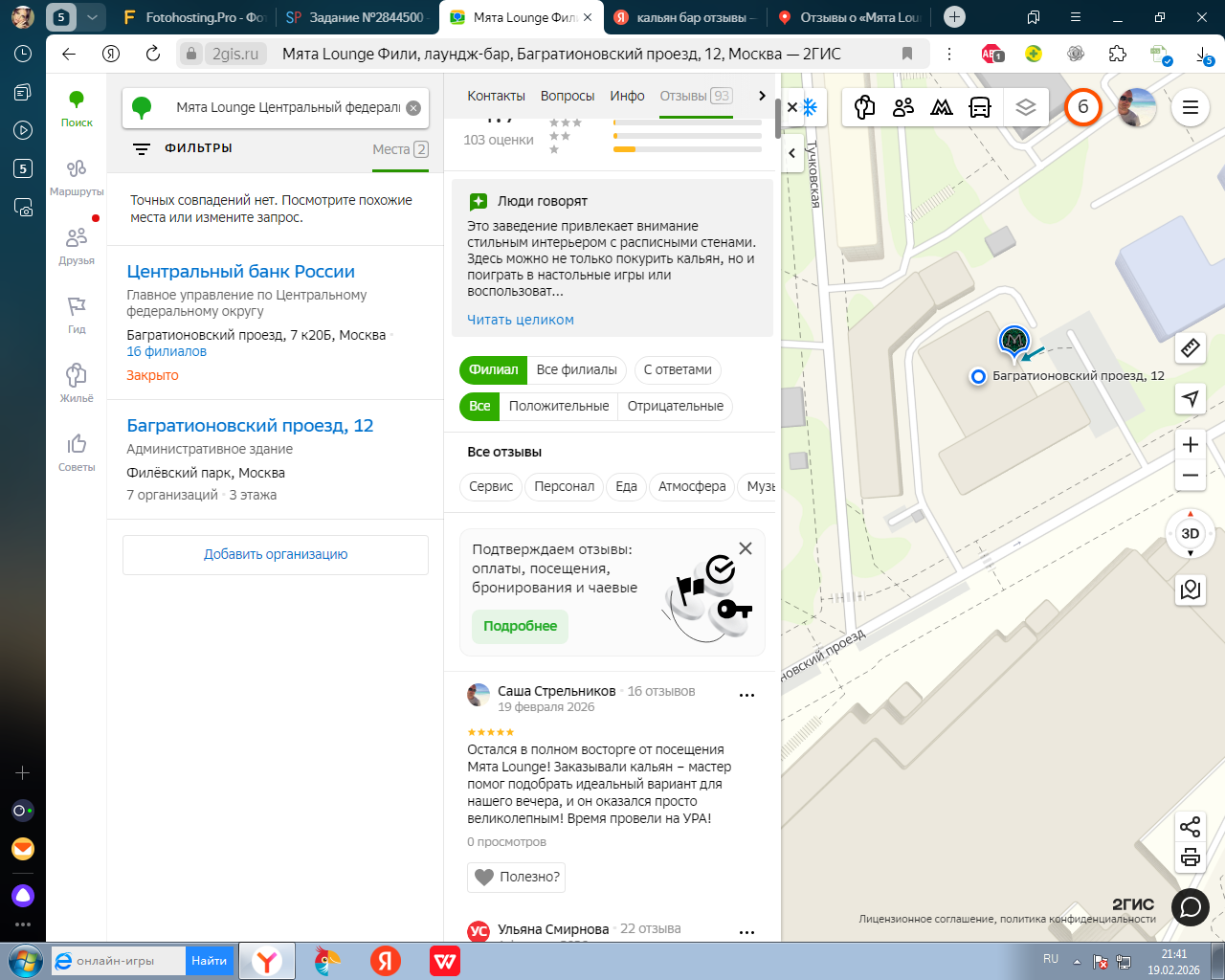Switch to кальян бар отзывы tab
The height and width of the screenshot is (980, 1225).
click(685, 17)
